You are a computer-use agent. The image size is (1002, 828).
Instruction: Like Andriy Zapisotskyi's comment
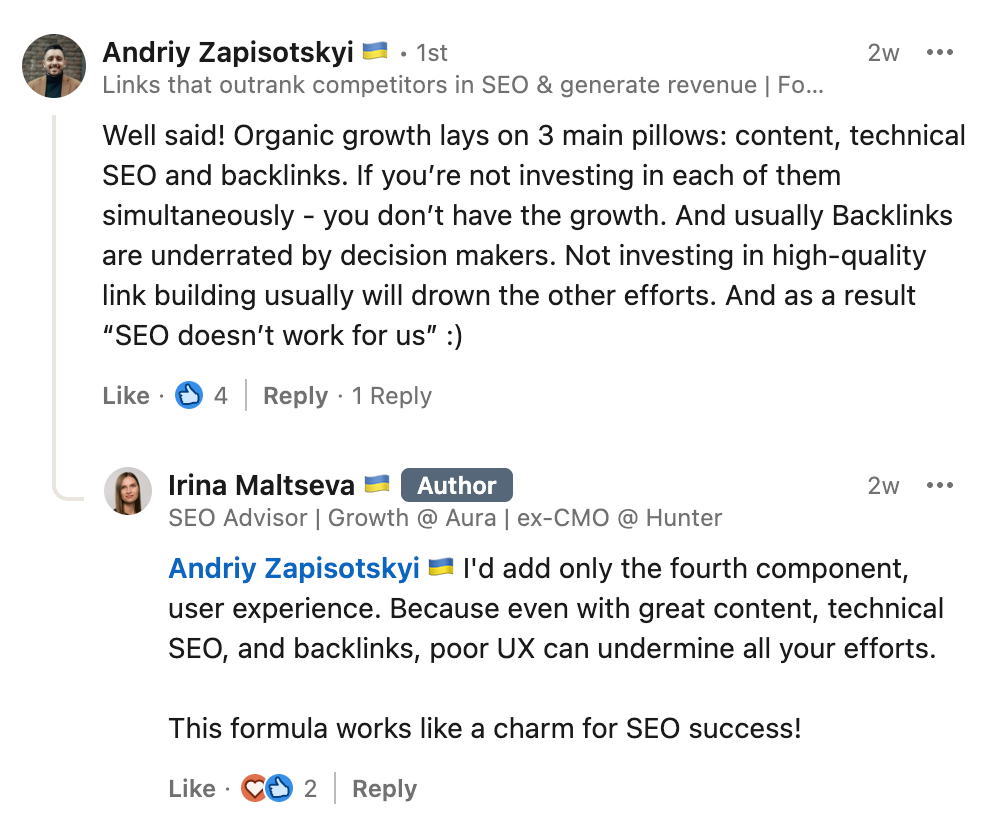[x=126, y=396]
